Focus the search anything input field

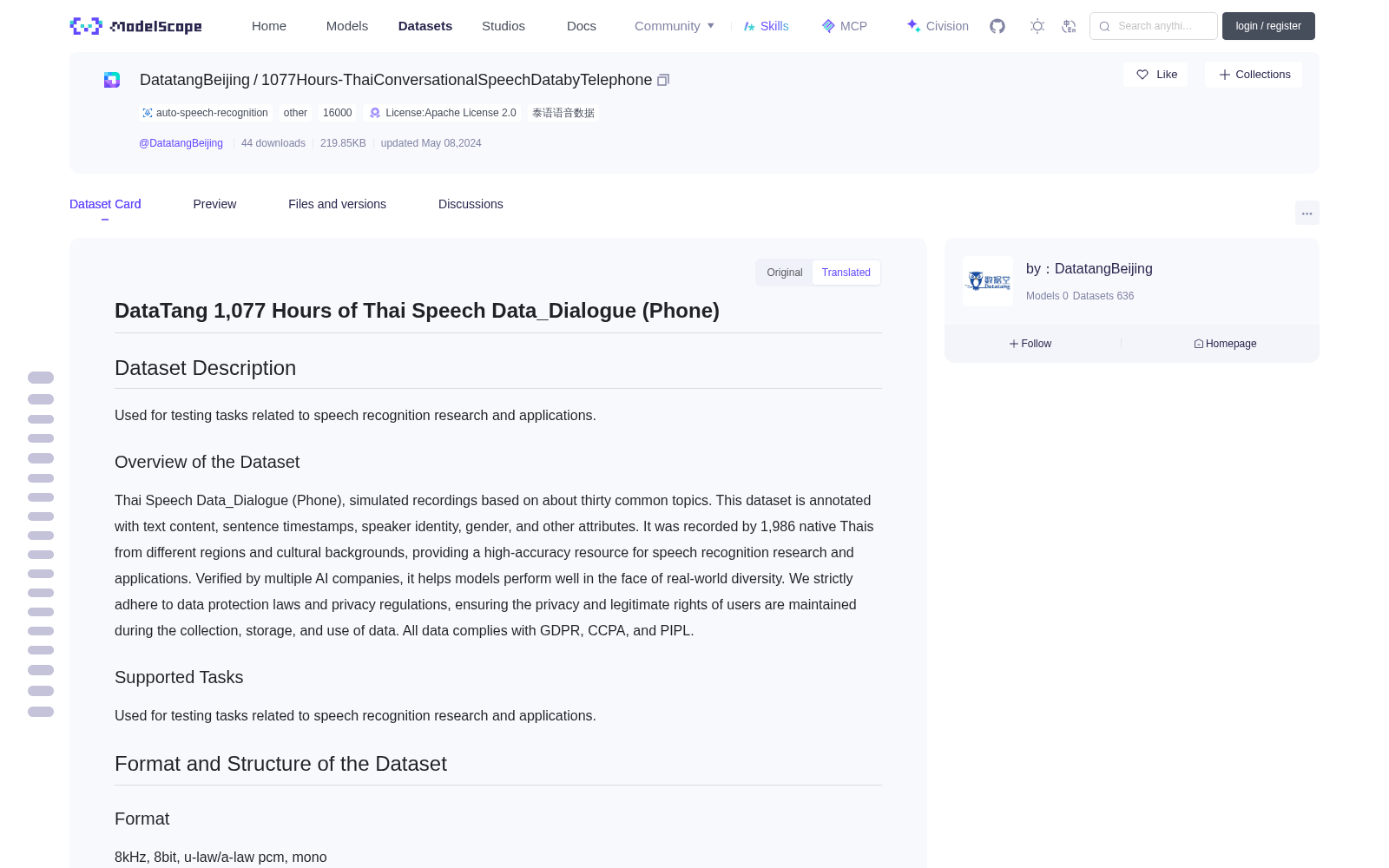(1154, 26)
